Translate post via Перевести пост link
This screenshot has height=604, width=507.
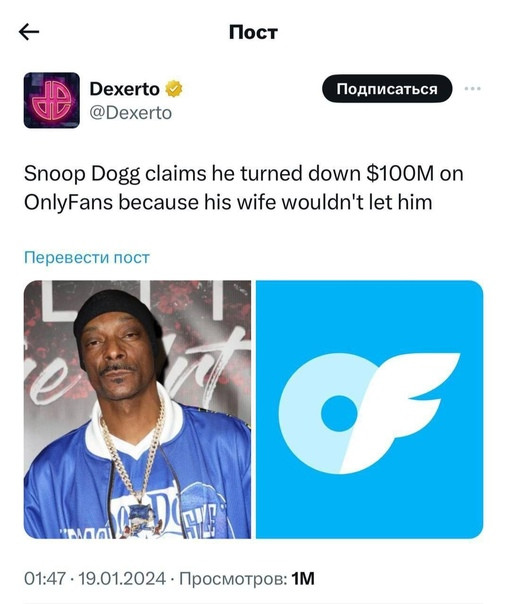(87, 257)
